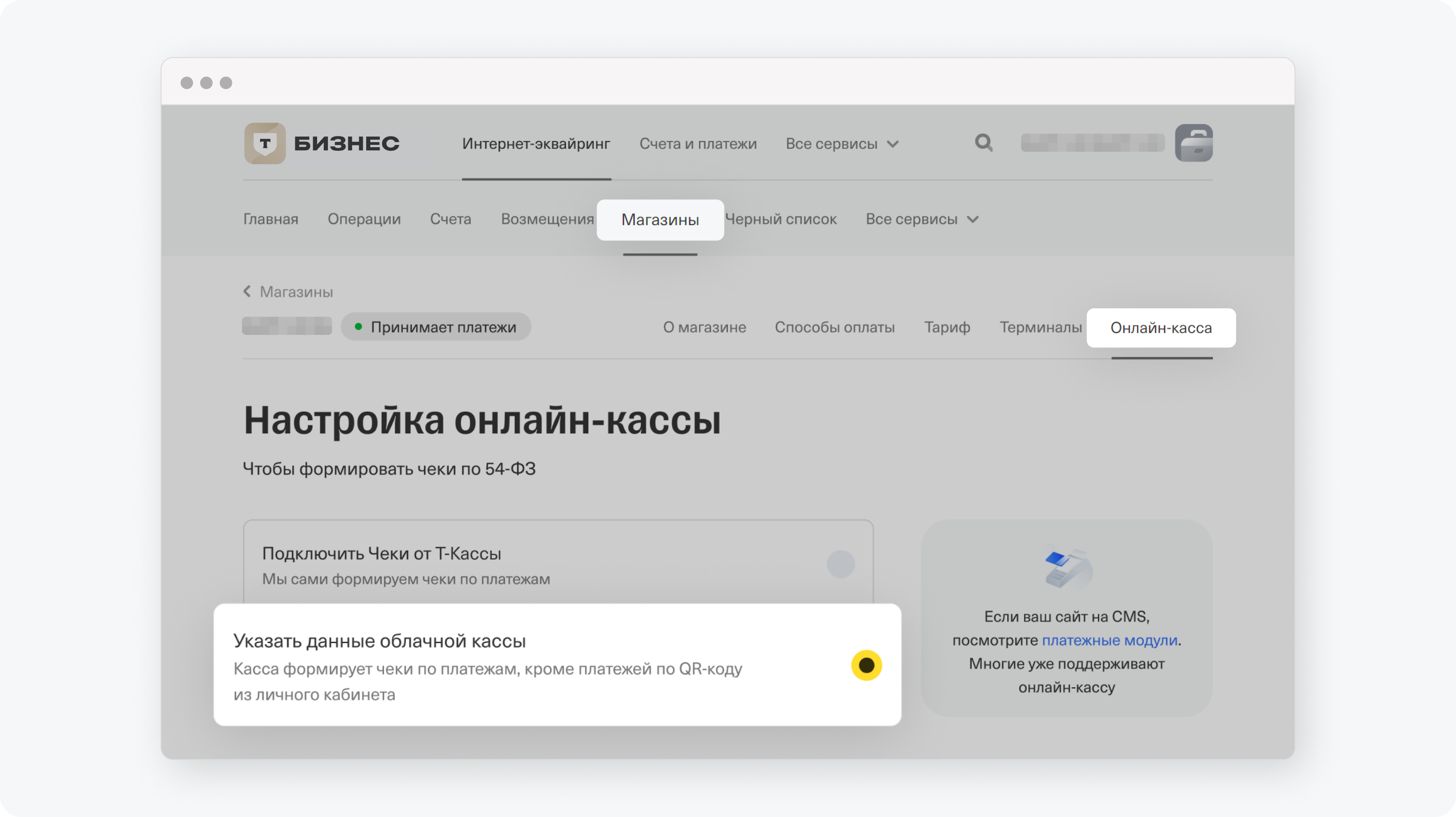
Task: Open the briefcase profile avatar
Action: click(x=1194, y=143)
